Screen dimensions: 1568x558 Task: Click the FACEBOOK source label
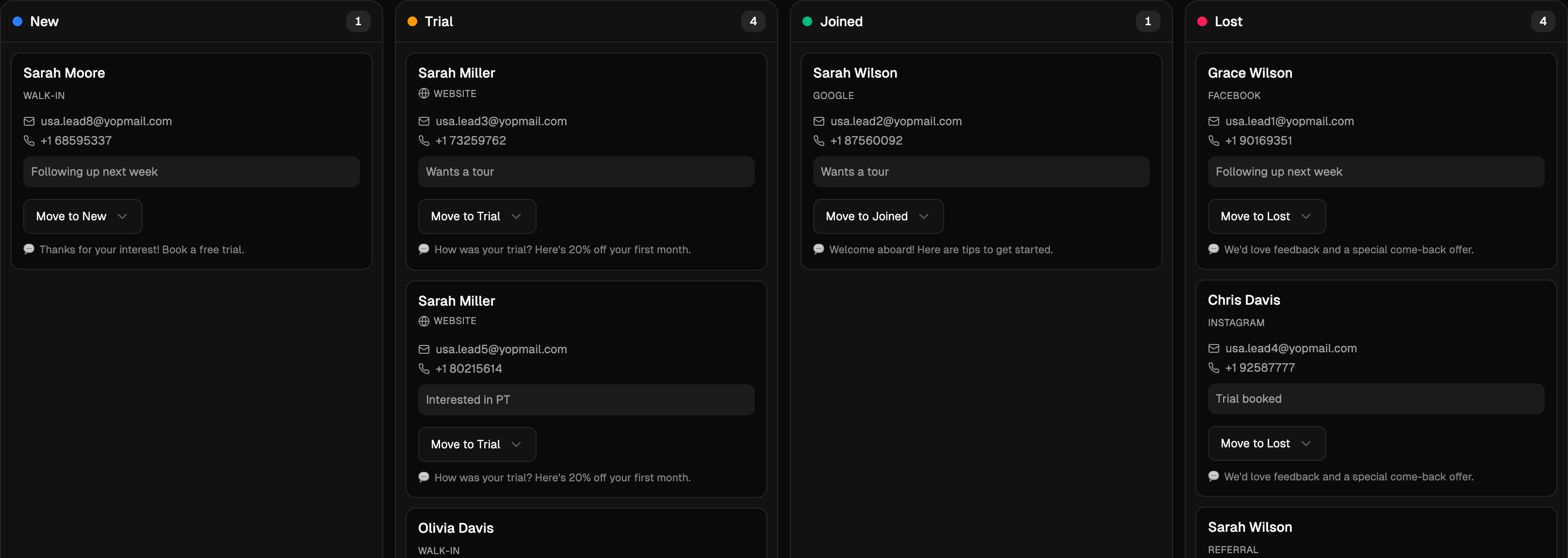click(x=1234, y=96)
